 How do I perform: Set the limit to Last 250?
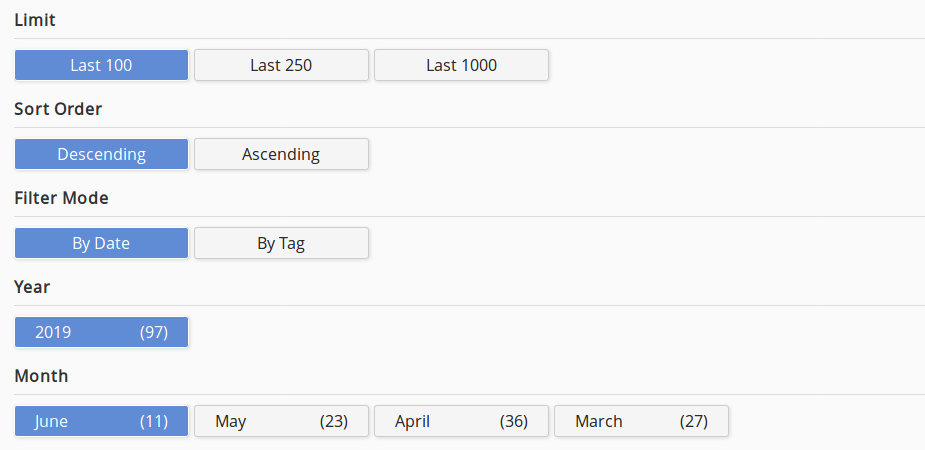[x=281, y=66]
